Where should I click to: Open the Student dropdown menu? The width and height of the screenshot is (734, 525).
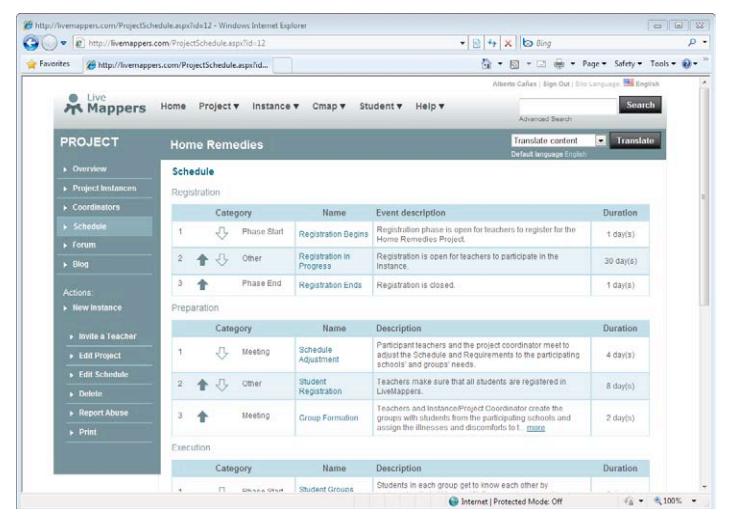[x=381, y=106]
